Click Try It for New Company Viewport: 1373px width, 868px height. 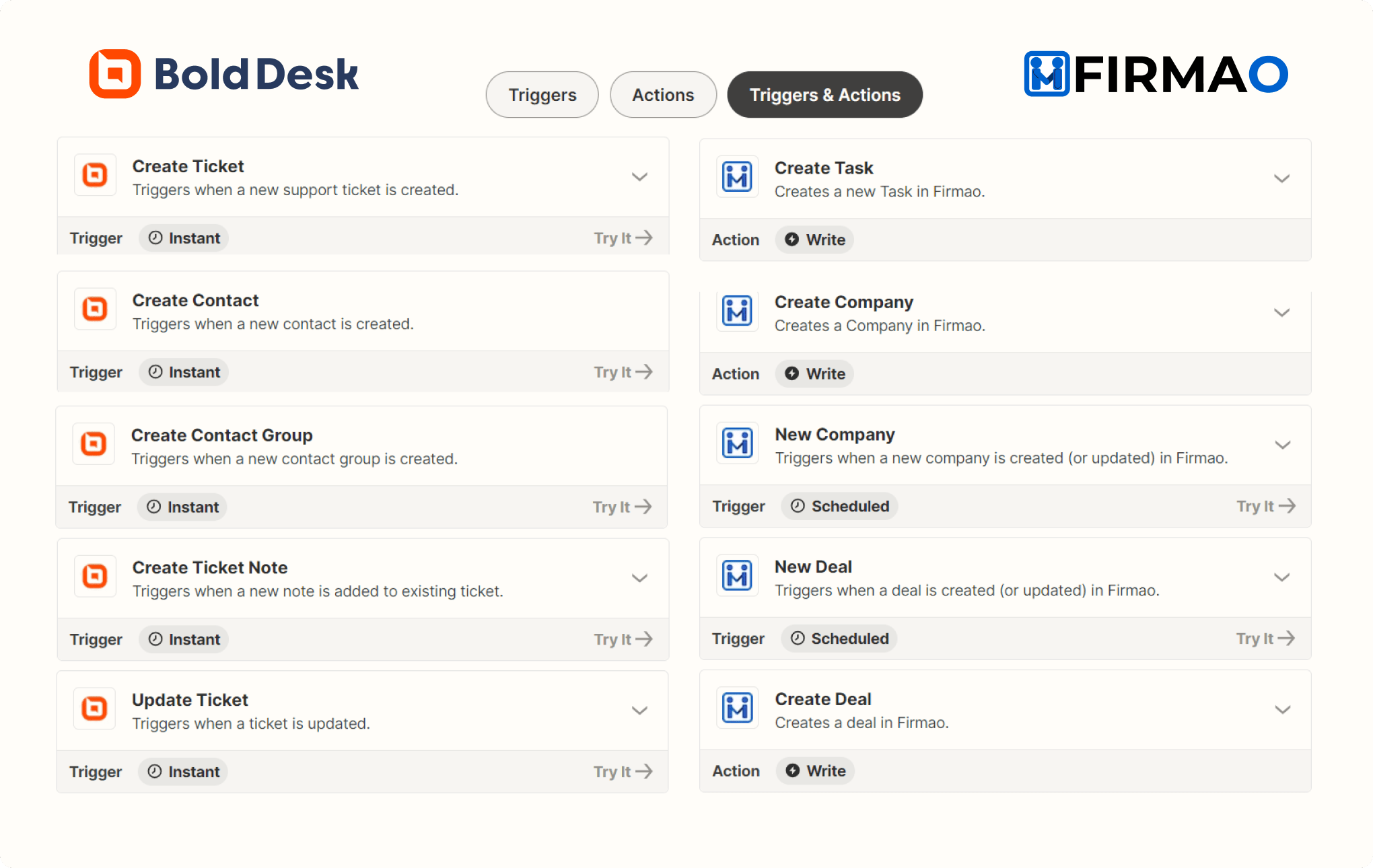click(x=1266, y=506)
